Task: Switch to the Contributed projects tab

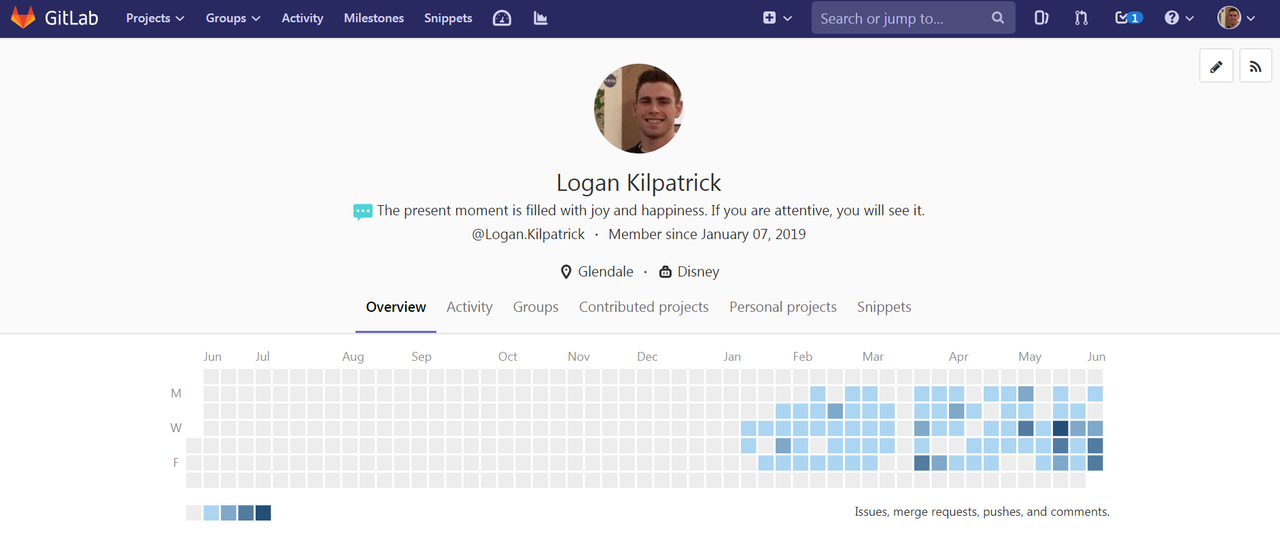Action: pyautogui.click(x=644, y=307)
